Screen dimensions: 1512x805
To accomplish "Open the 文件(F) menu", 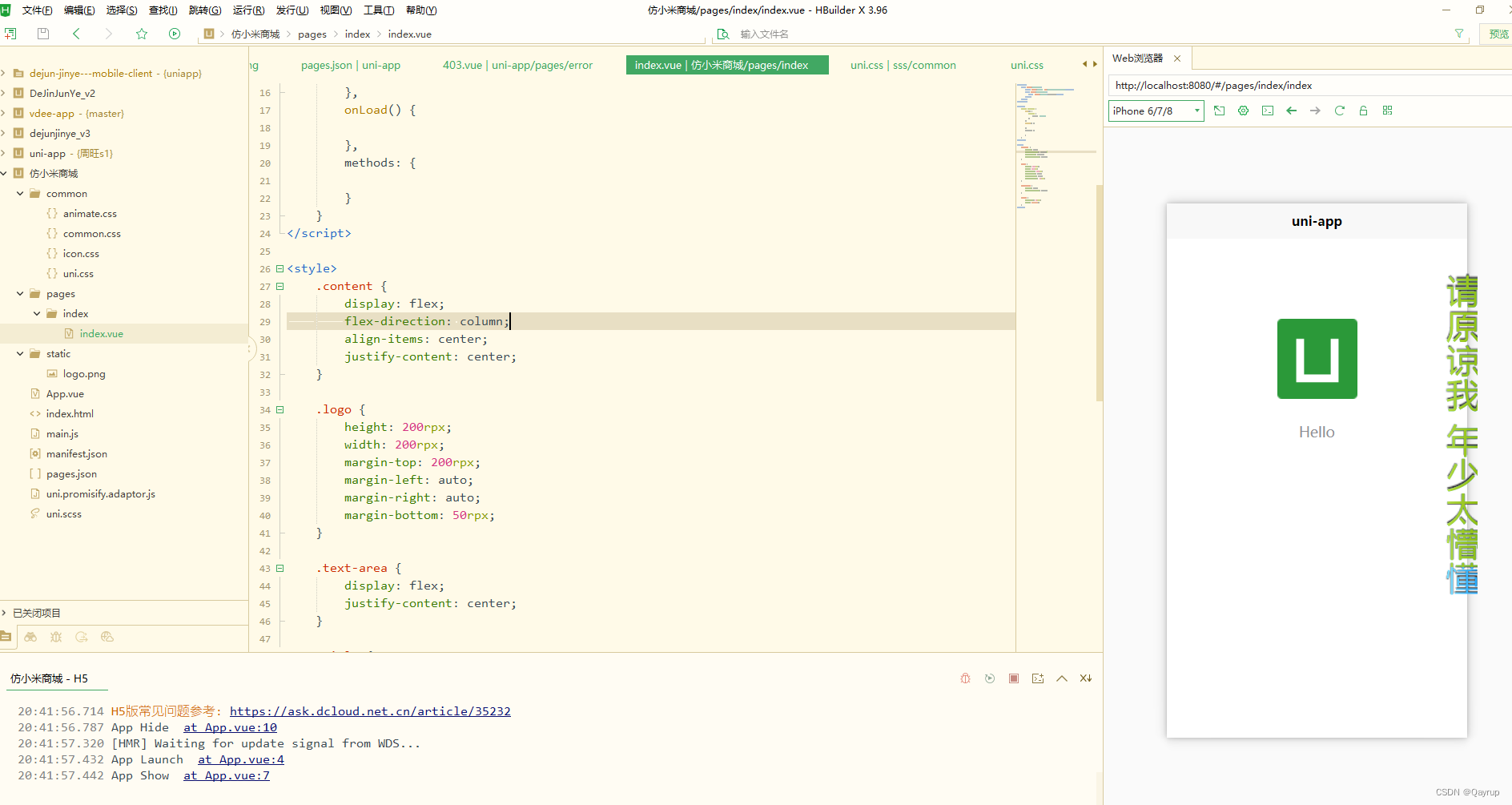I will tap(37, 10).
